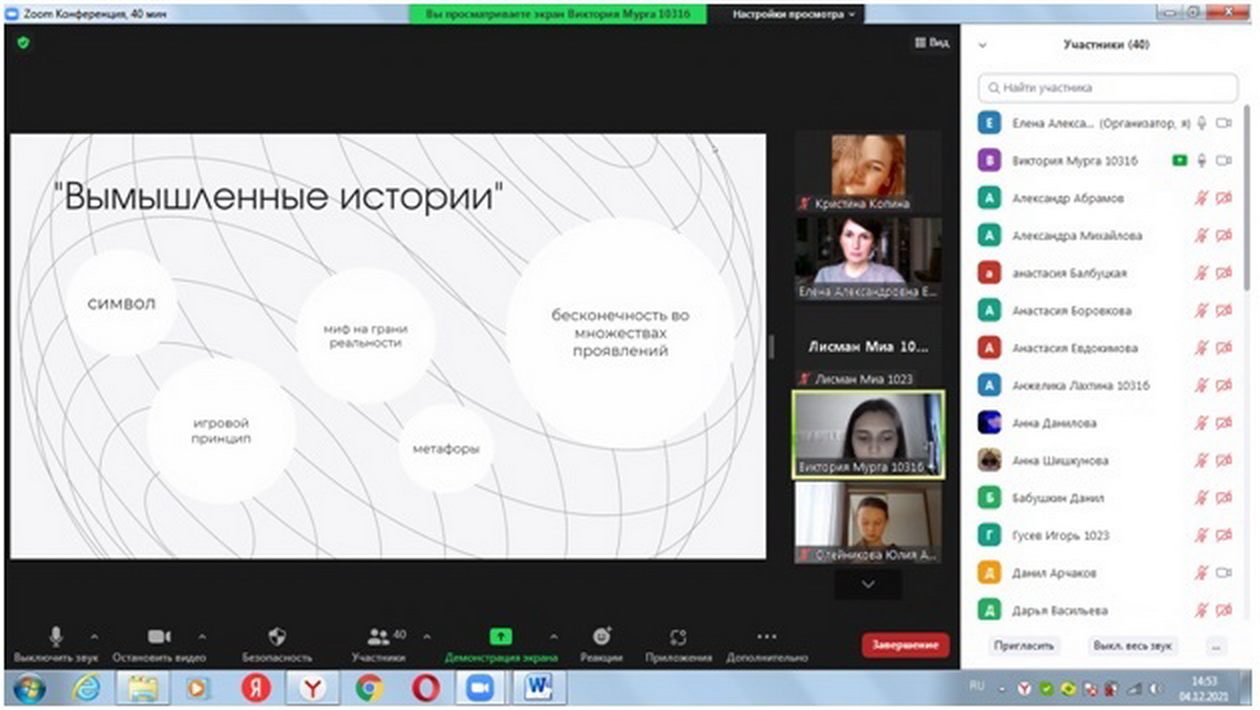Click the Пригласить button
Image resolution: width=1260 pixels, height=710 pixels.
pyautogui.click(x=1024, y=646)
